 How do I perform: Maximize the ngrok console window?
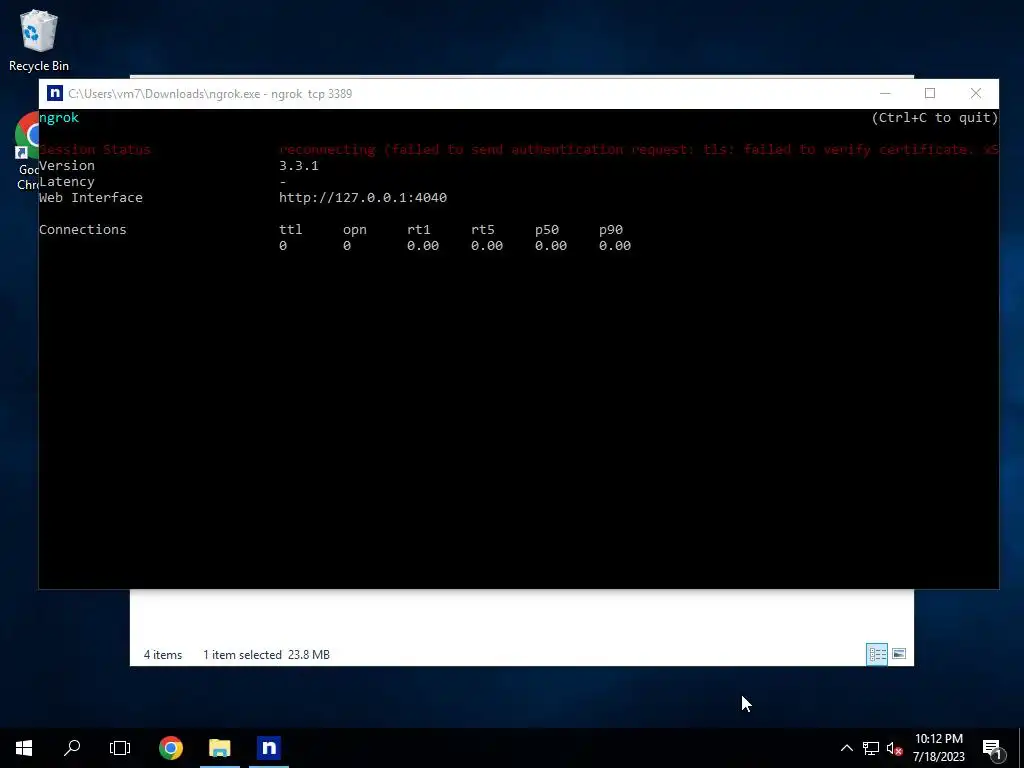(x=930, y=93)
